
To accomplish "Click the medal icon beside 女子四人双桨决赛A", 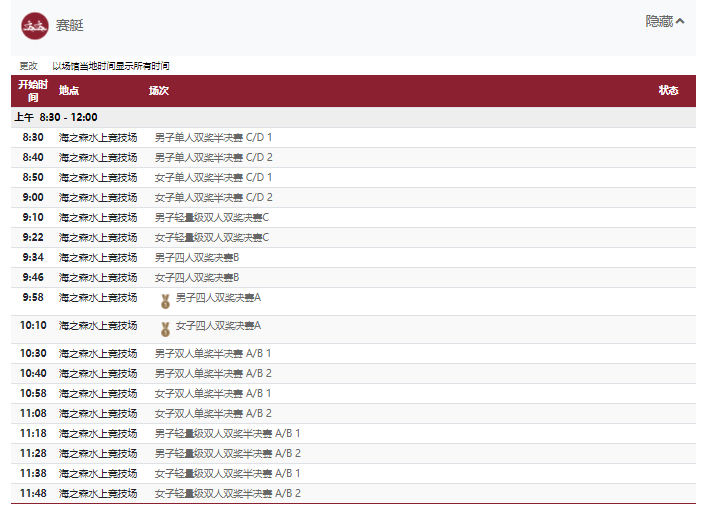I will 165,329.
